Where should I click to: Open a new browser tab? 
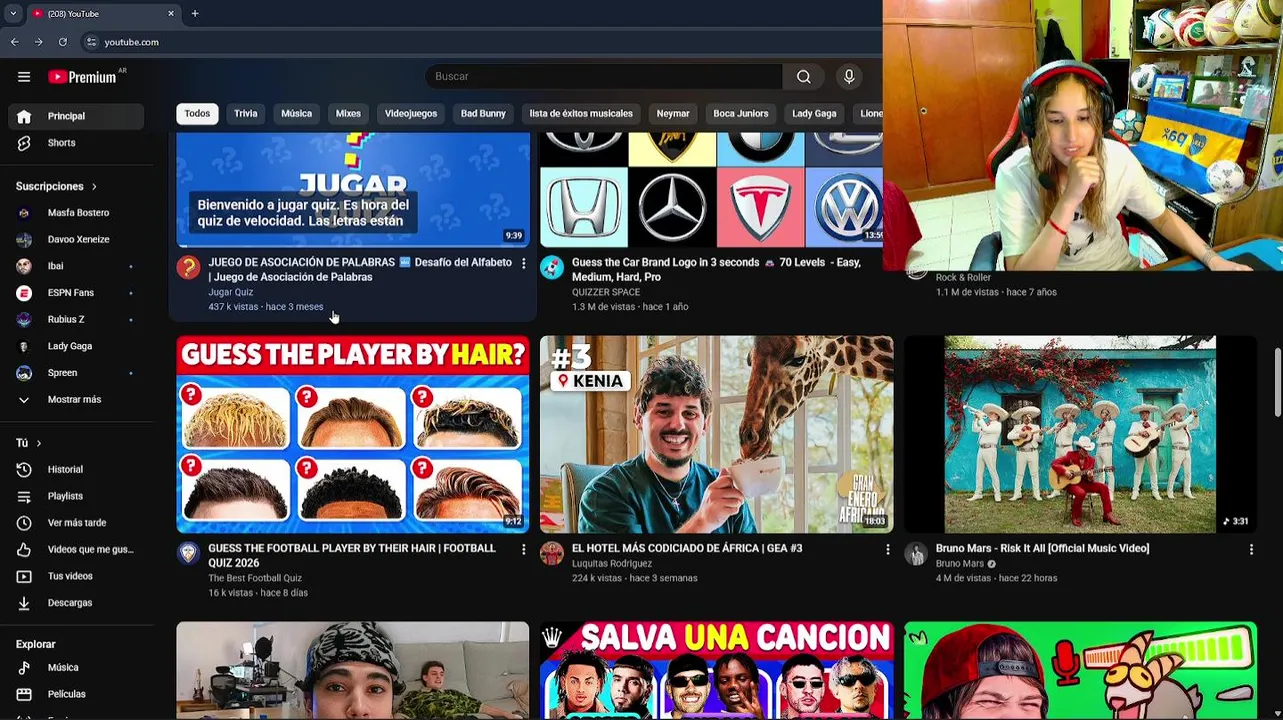195,13
